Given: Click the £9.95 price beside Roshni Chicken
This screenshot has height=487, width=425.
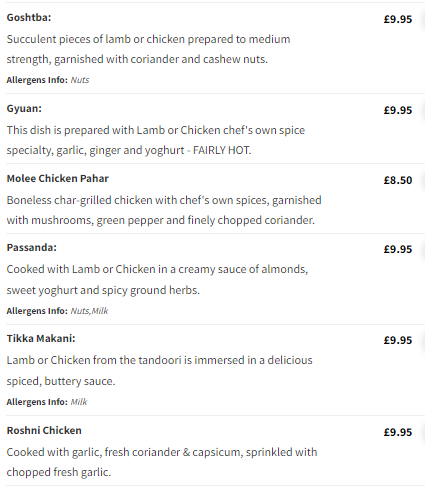Looking at the screenshot, I should [398, 432].
